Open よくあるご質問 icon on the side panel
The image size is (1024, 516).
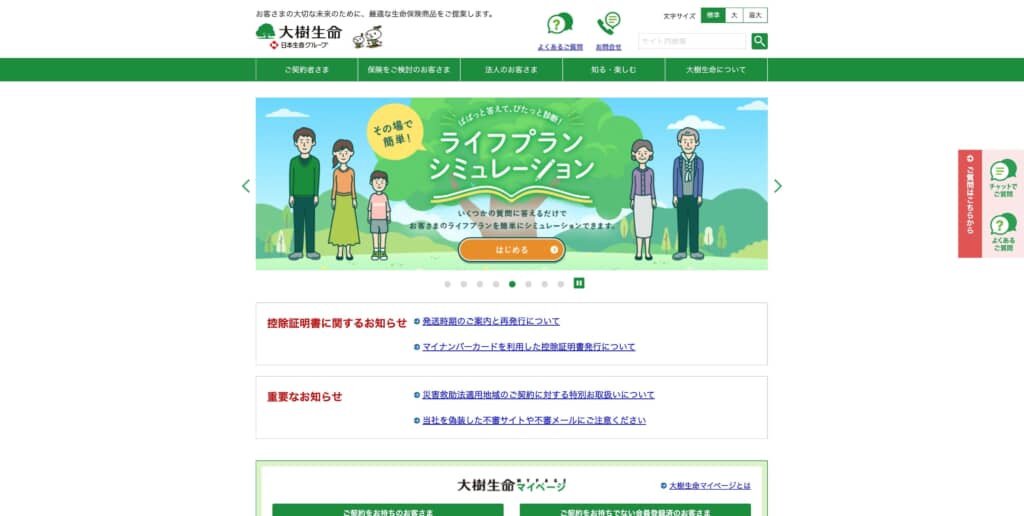tap(1002, 233)
